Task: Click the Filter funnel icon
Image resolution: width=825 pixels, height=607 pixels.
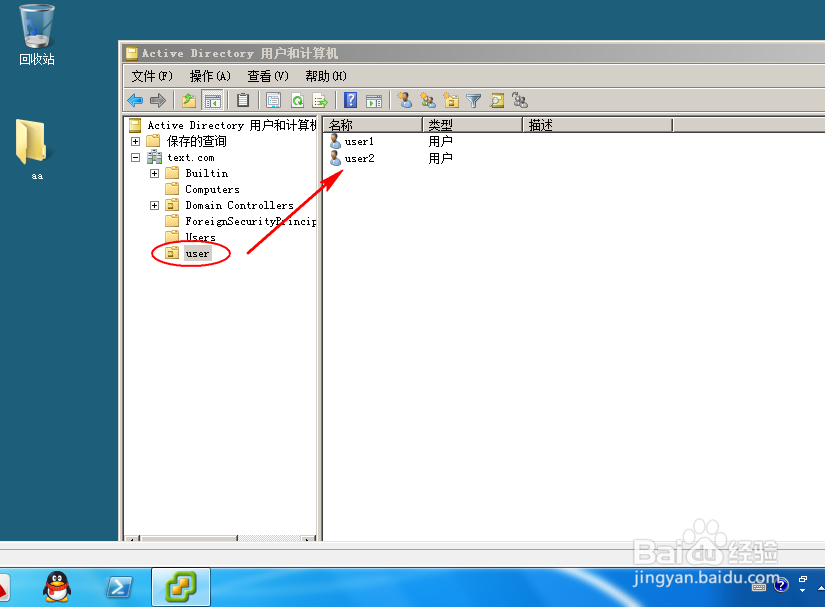Action: (474, 100)
